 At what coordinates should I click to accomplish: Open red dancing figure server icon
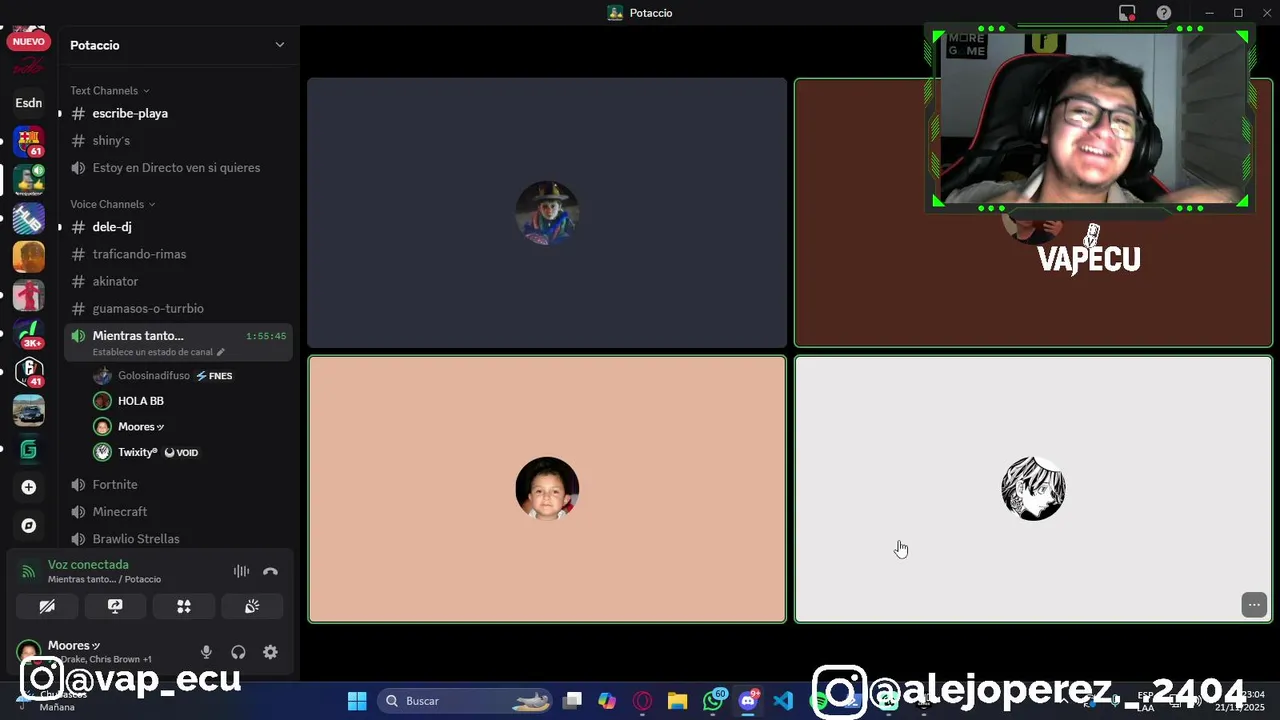[28, 295]
